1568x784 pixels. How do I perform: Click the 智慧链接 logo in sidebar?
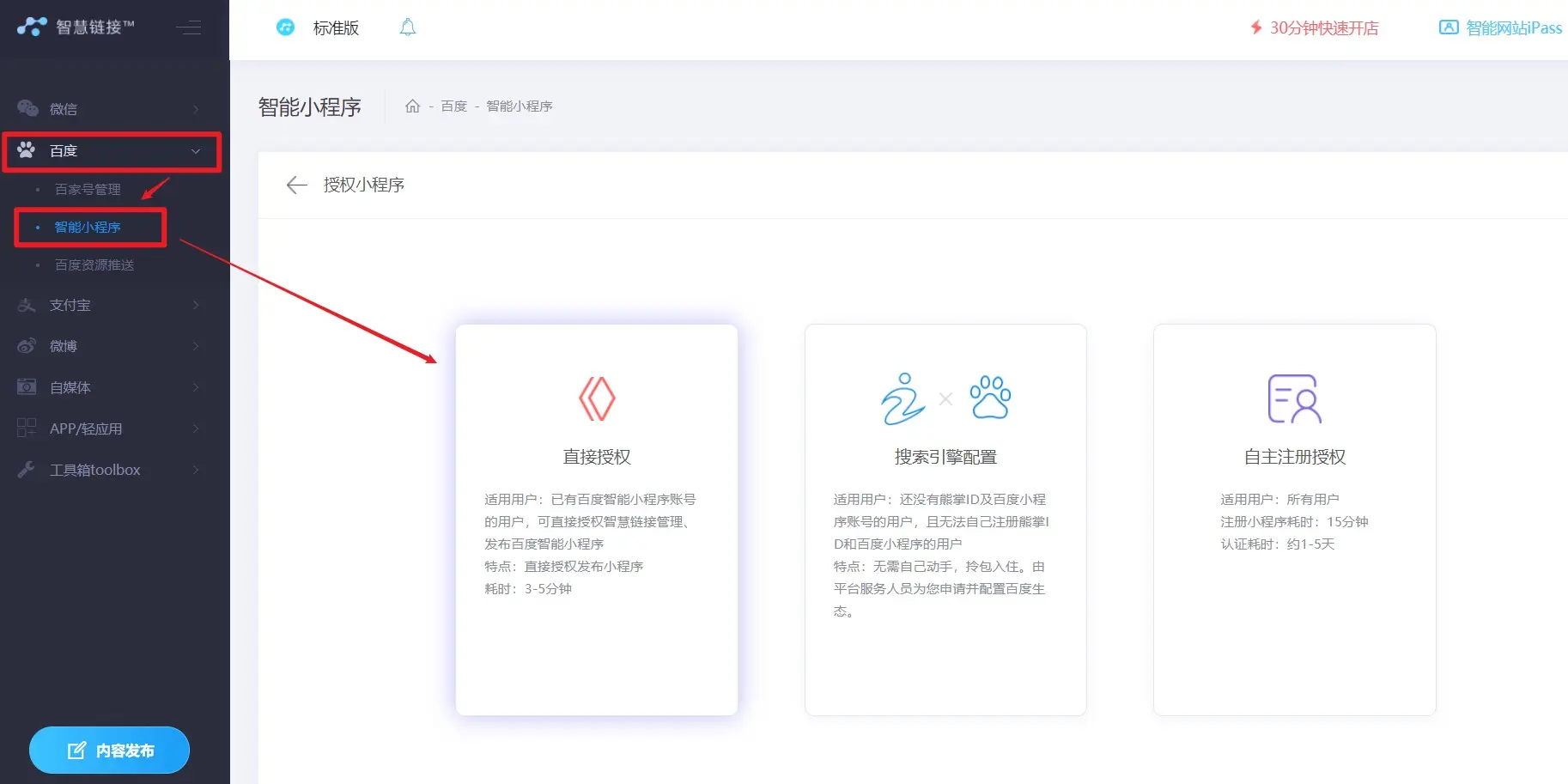(76, 27)
